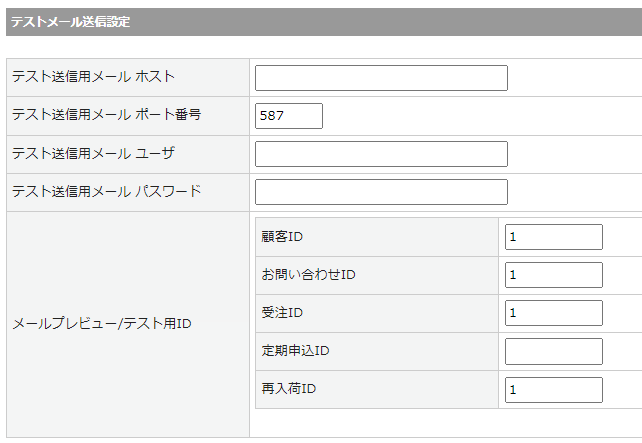This screenshot has width=642, height=443.
Task: Focus the 再入荷ID input box
Action: 553,389
